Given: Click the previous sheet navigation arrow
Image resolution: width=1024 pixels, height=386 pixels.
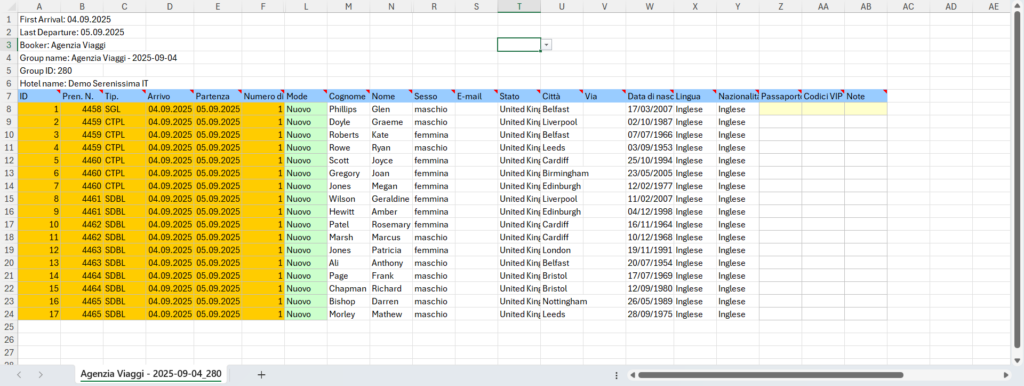Looking at the screenshot, I should (x=20, y=375).
